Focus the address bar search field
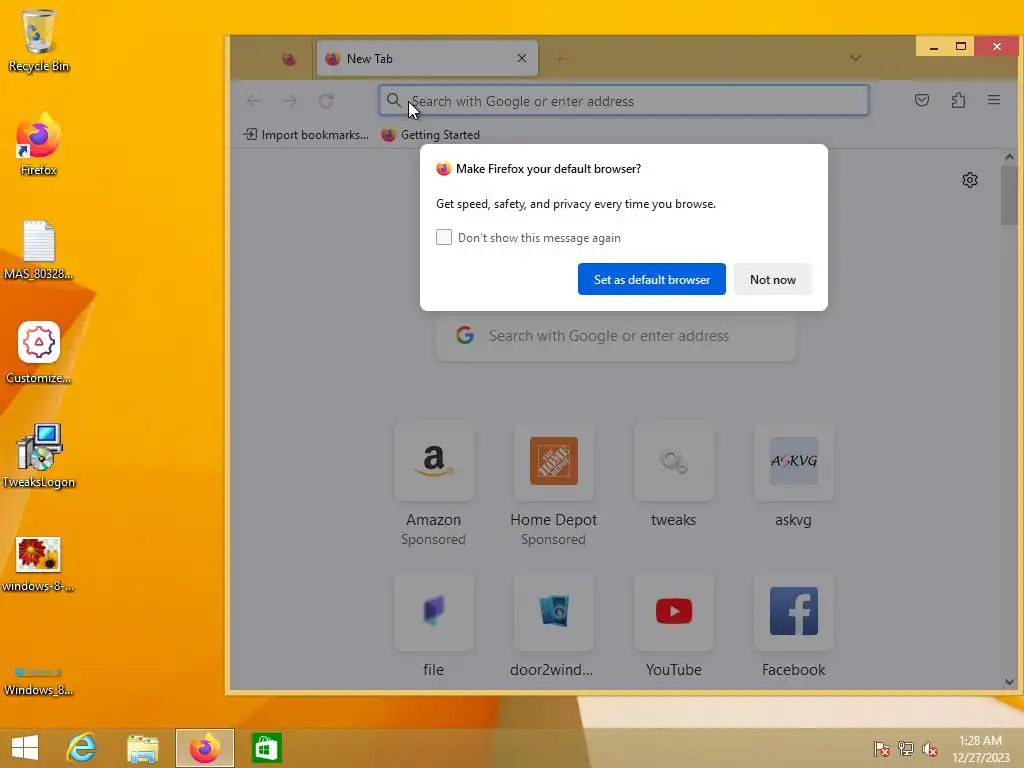 (624, 101)
